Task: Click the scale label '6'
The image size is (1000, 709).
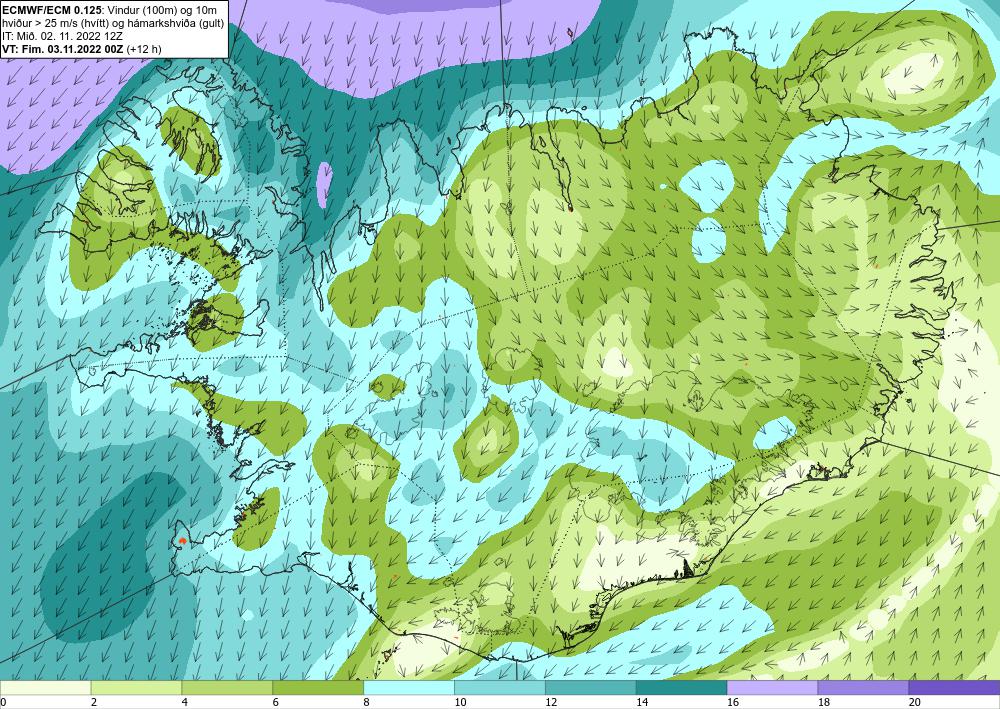Action: pos(276,703)
